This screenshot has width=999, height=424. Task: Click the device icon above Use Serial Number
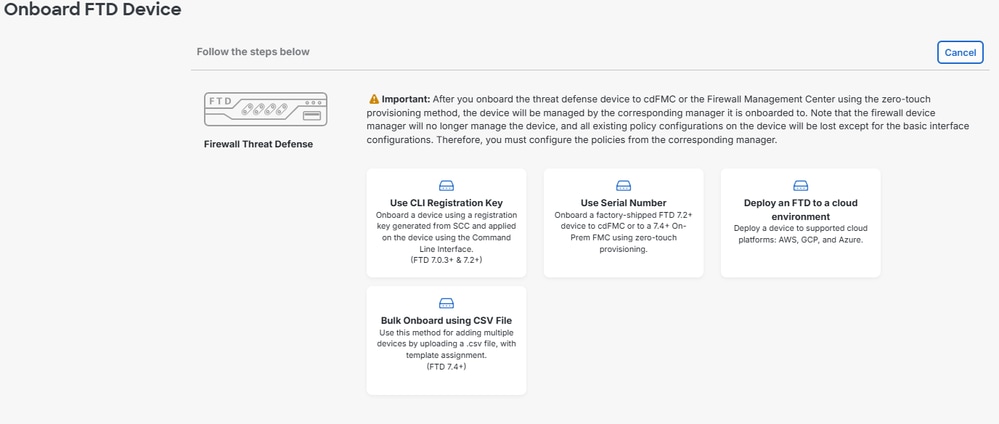tap(623, 186)
